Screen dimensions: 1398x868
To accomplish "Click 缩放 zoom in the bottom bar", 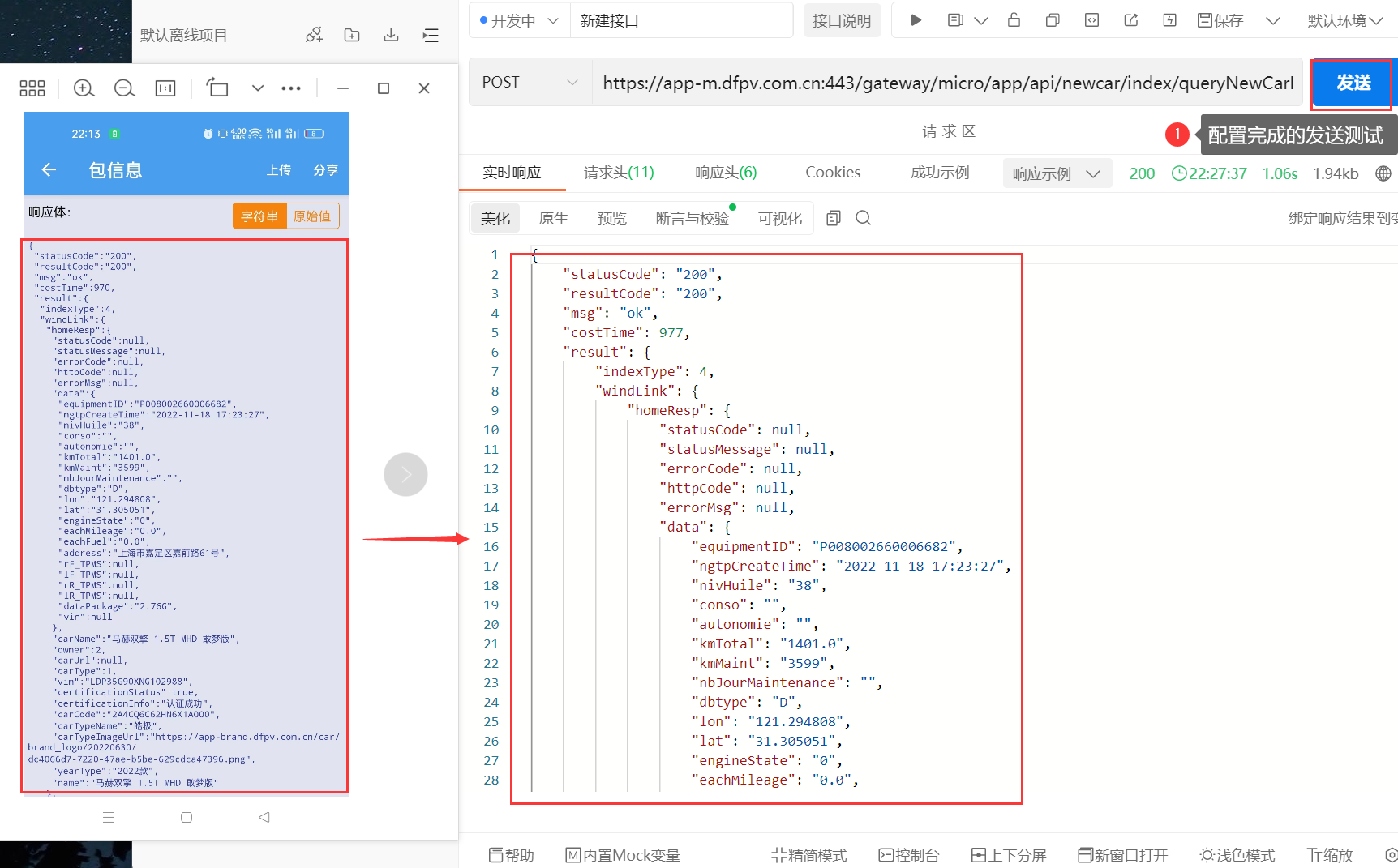I will click(x=1330, y=855).
